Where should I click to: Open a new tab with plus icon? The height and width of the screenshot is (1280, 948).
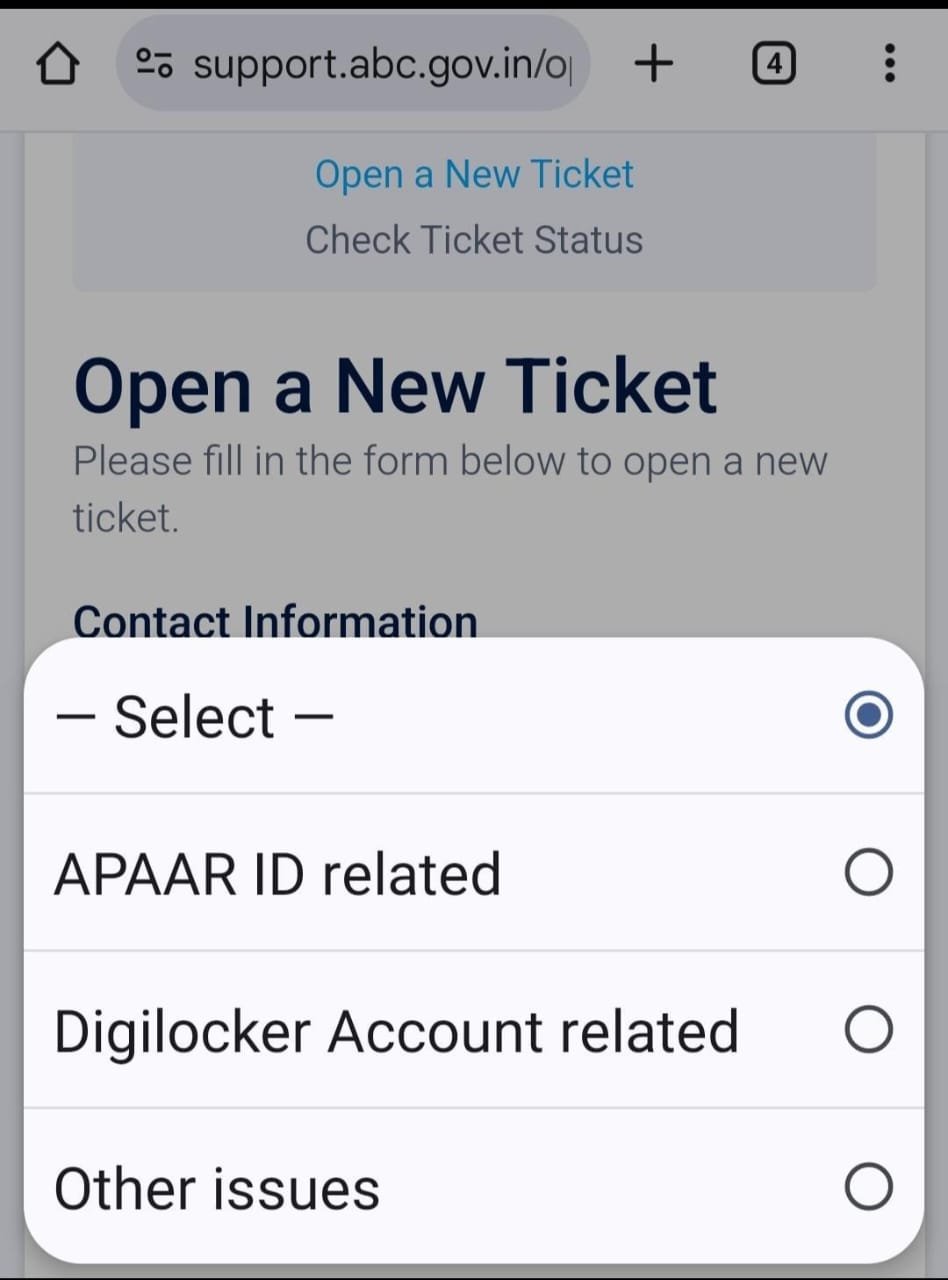coord(654,65)
